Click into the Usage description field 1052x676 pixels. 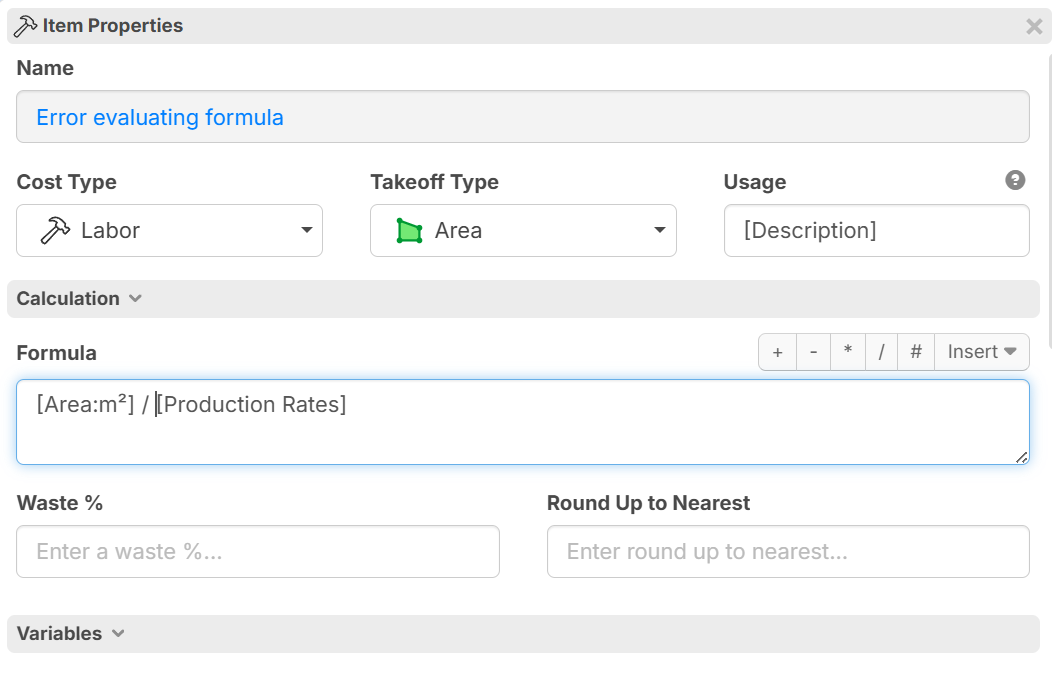(x=876, y=231)
